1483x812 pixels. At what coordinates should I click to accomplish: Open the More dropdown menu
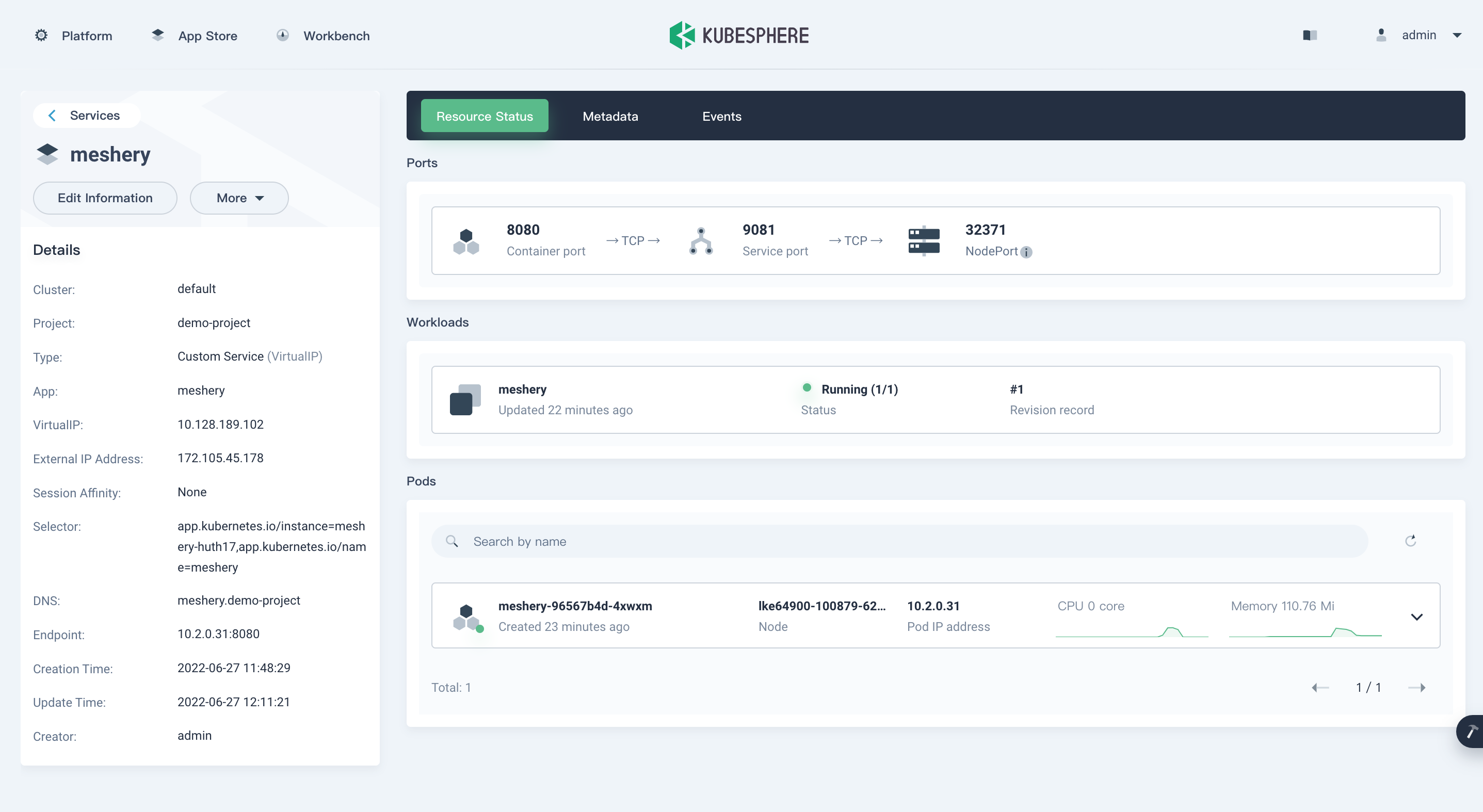(x=239, y=198)
